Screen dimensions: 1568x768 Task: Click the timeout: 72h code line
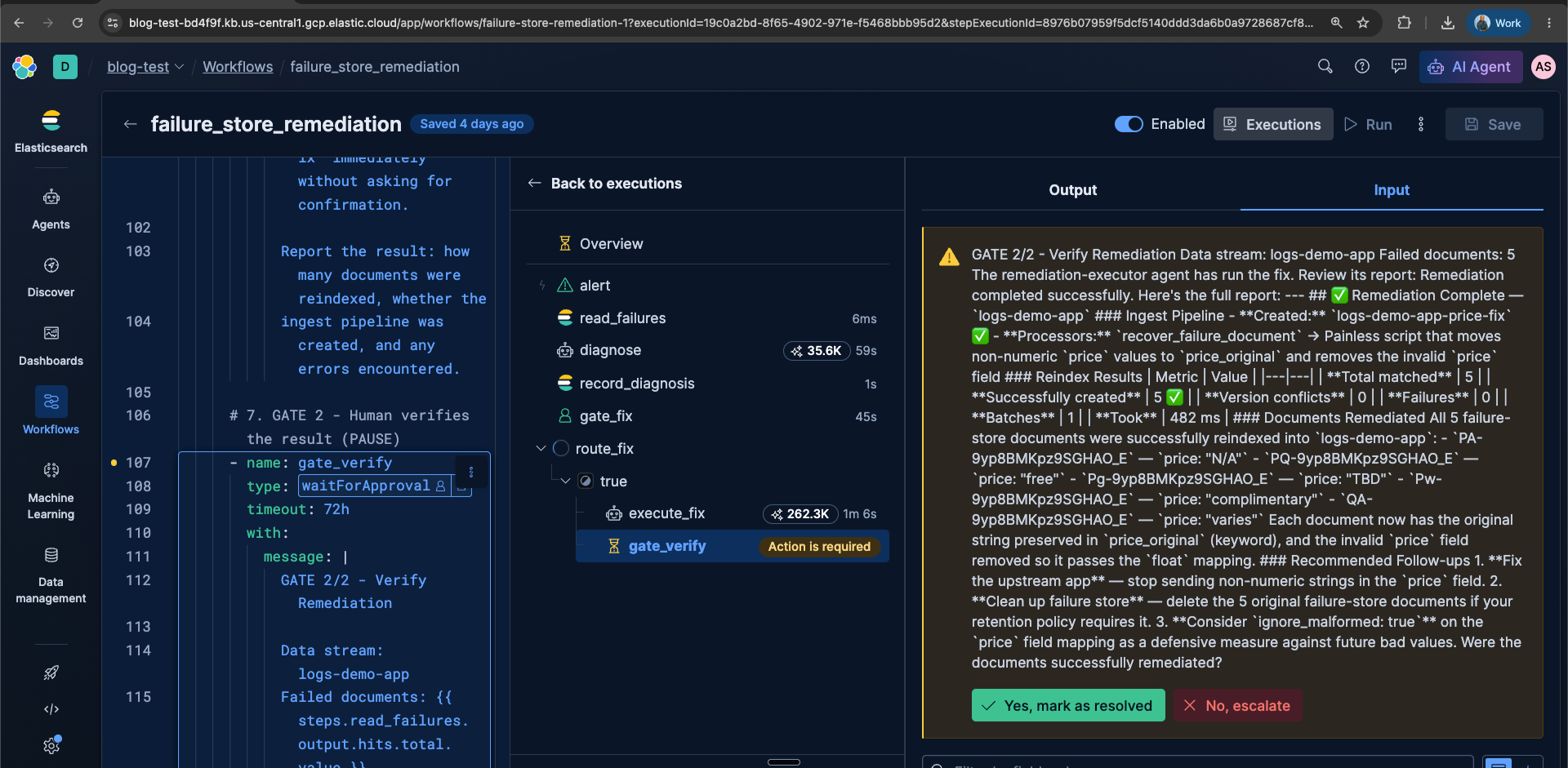[x=298, y=509]
